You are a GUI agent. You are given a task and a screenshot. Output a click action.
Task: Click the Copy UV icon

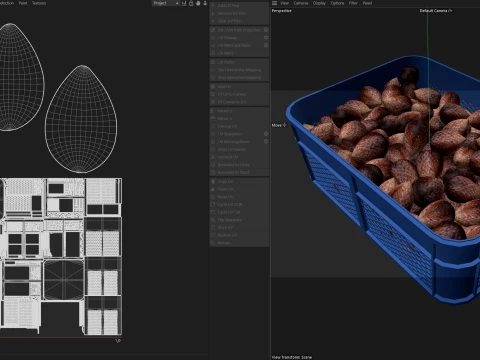[213, 182]
